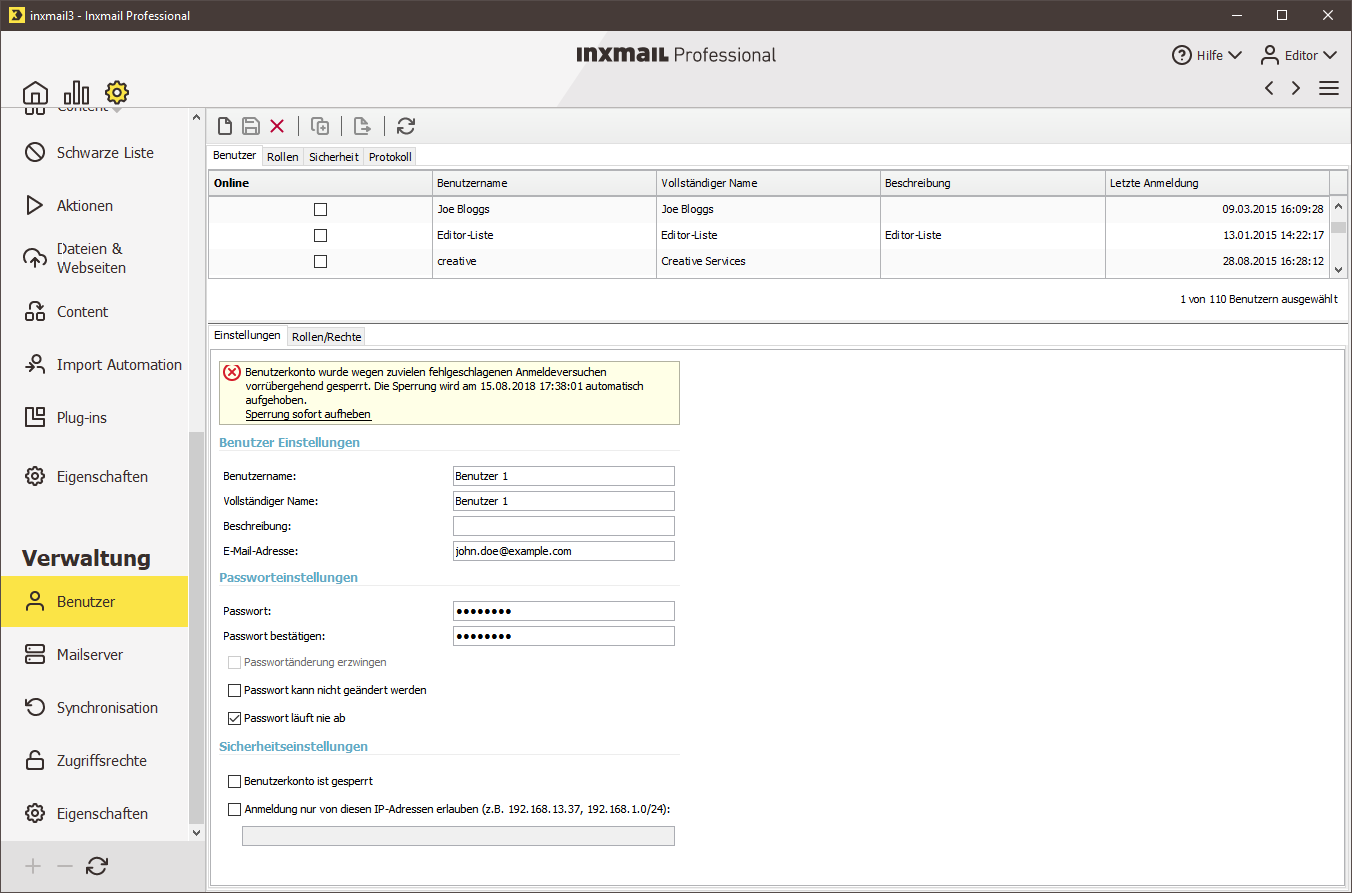Click sidebar scrollbar up arrow
The width and height of the screenshot is (1352, 893).
(196, 118)
